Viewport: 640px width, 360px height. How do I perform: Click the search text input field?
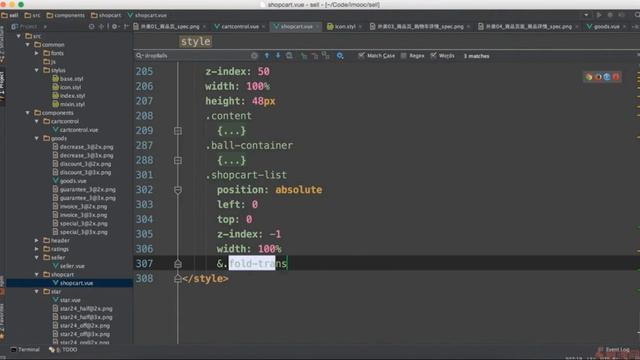[196, 56]
